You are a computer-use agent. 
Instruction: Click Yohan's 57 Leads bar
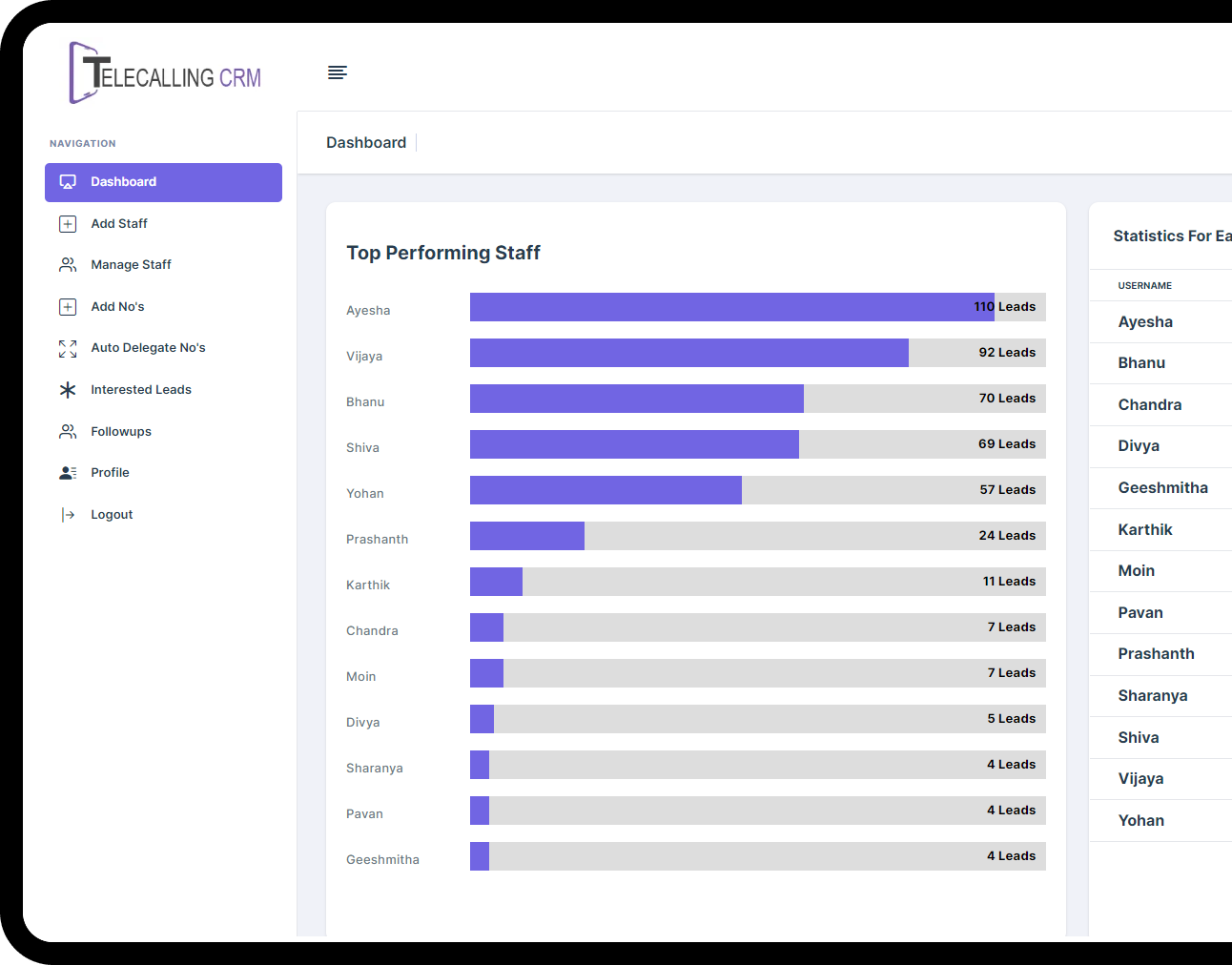coord(758,490)
